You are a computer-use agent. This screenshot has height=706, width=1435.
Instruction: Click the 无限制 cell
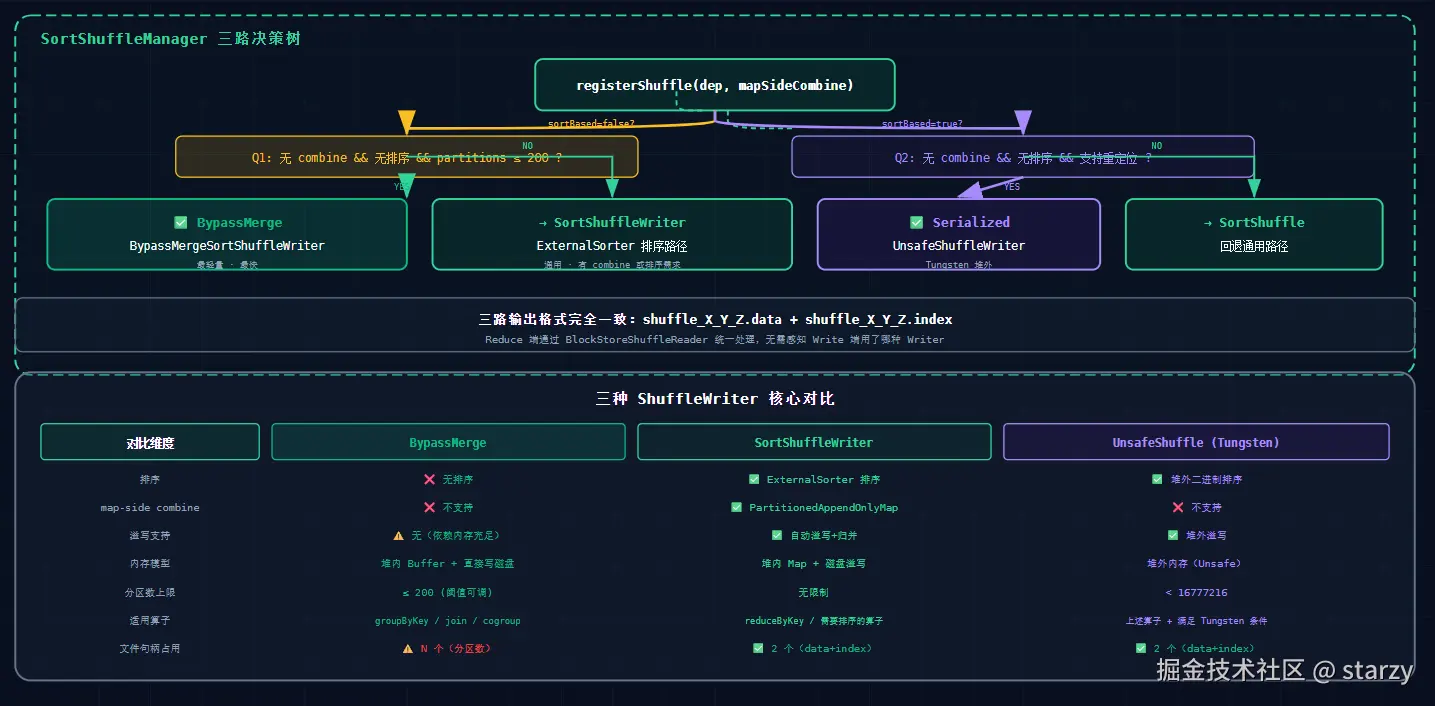(814, 592)
